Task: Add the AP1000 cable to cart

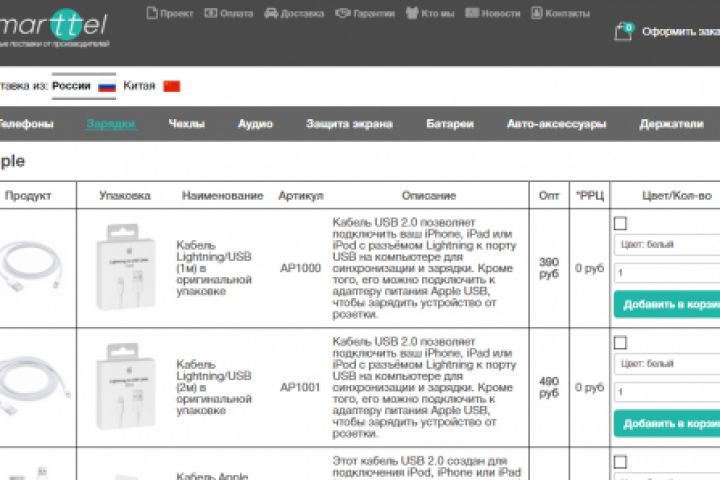Action: point(667,304)
